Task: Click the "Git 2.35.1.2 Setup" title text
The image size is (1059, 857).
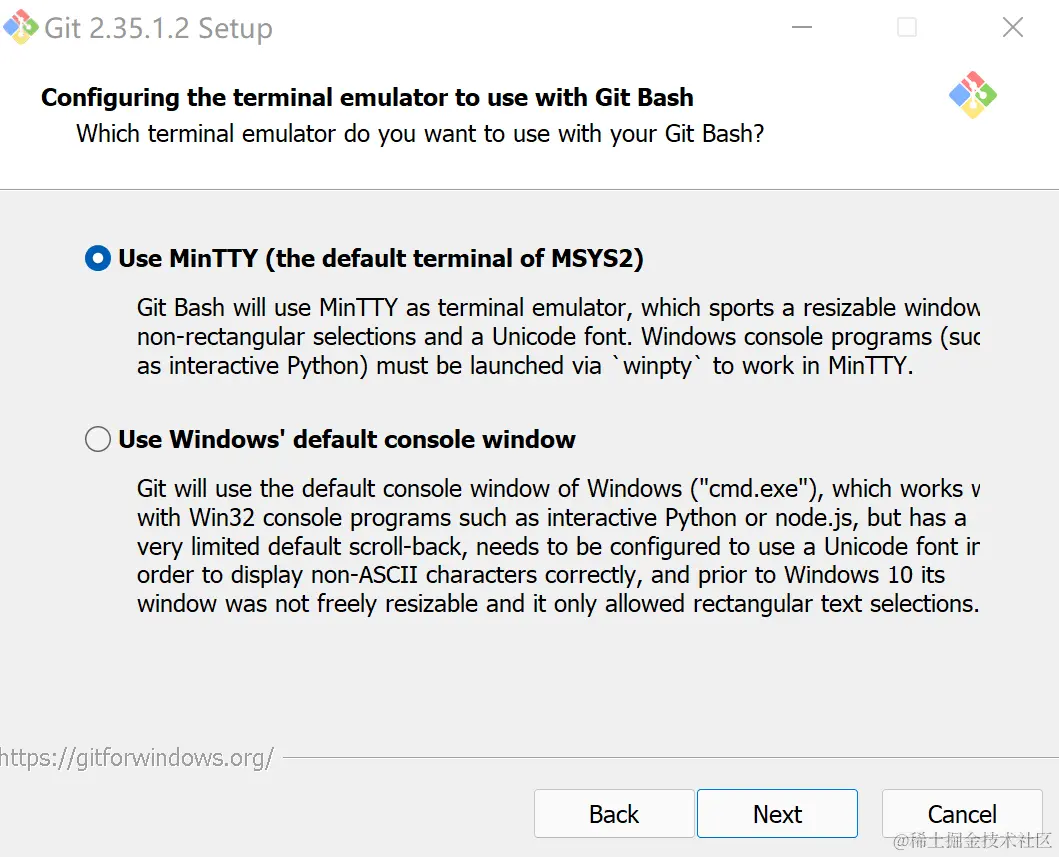Action: coord(158,28)
